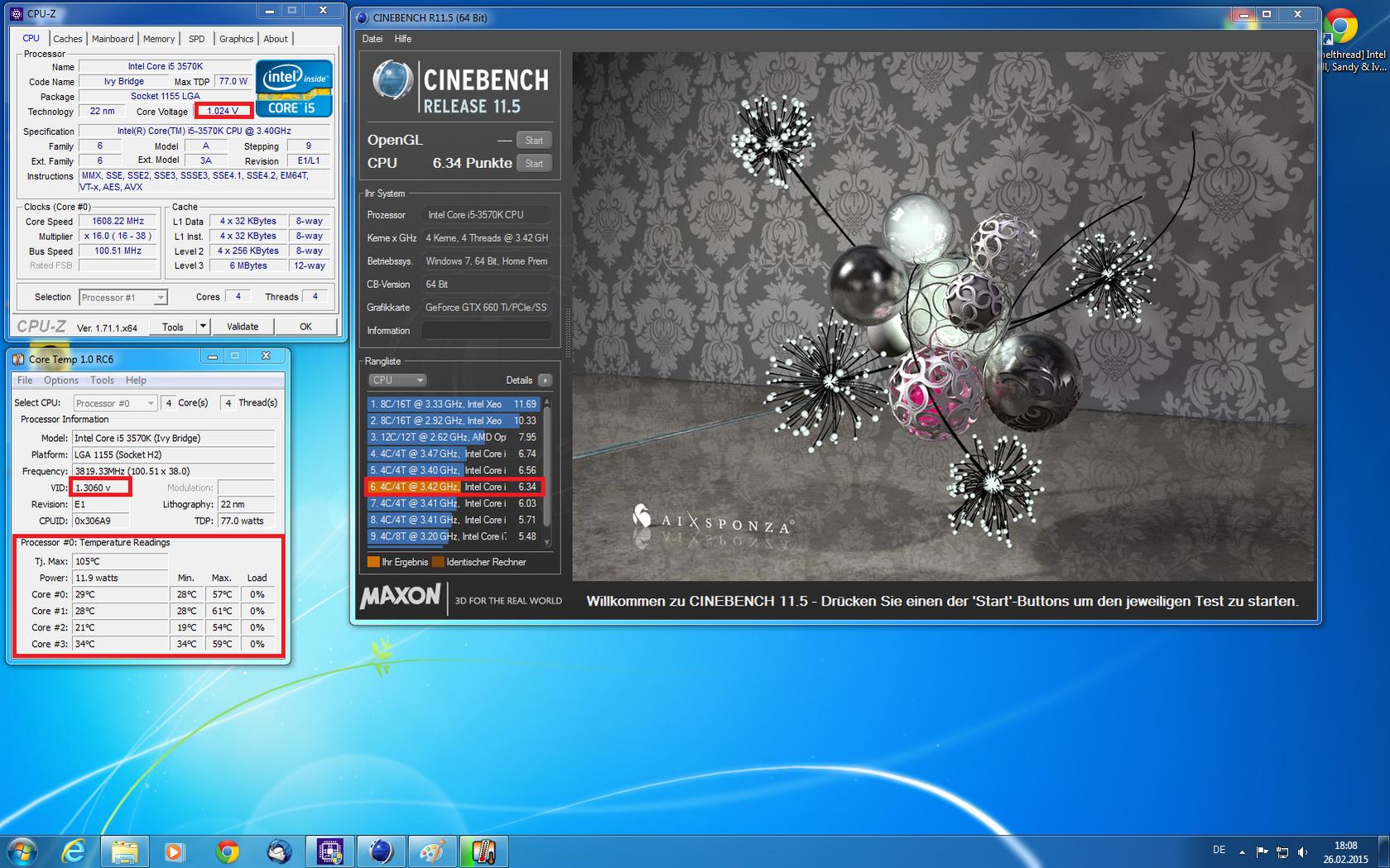
Task: Expand the Processor #1 selection dropdown in CPU-Z
Action: [123, 297]
